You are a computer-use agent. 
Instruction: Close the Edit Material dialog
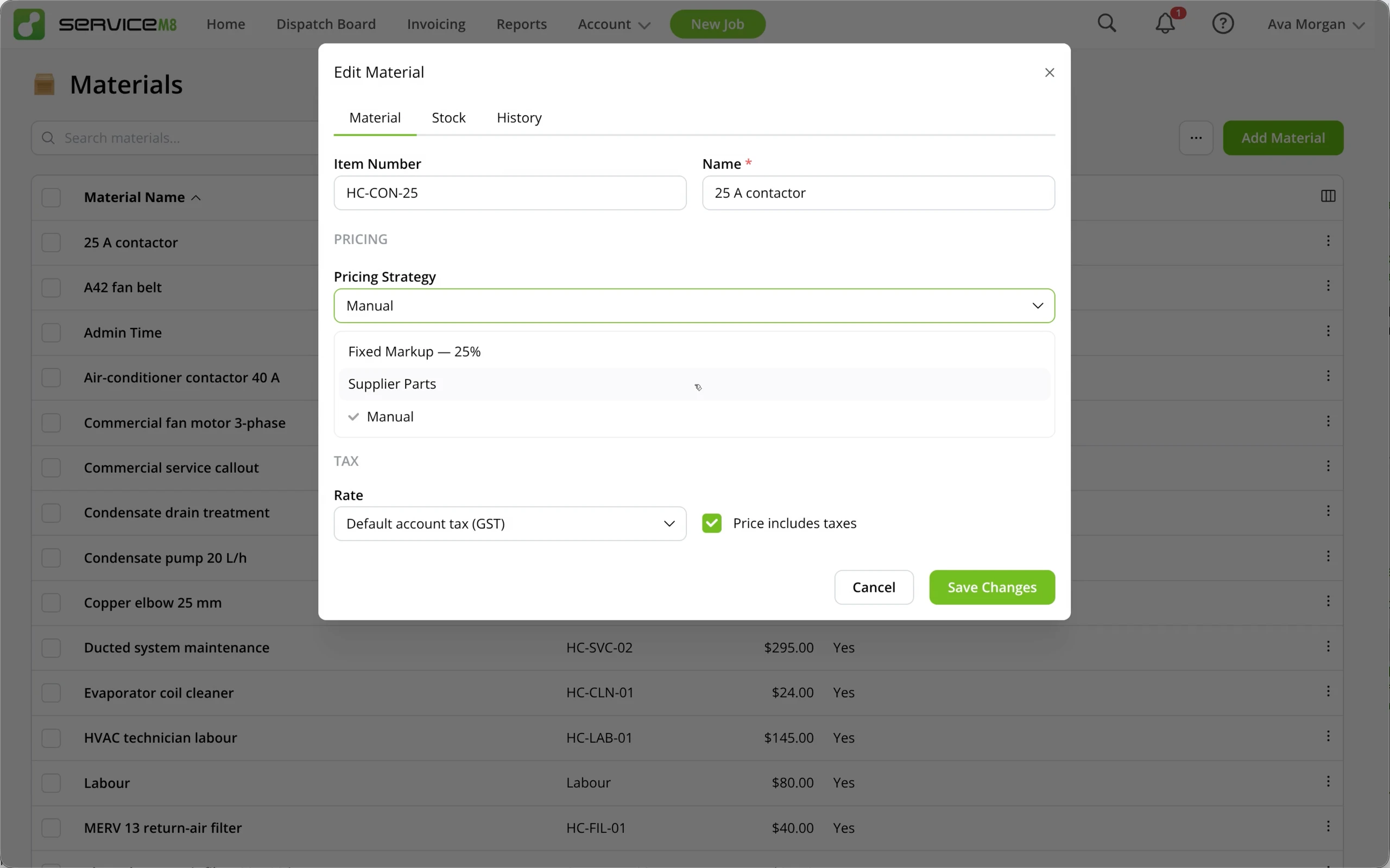tap(1050, 72)
